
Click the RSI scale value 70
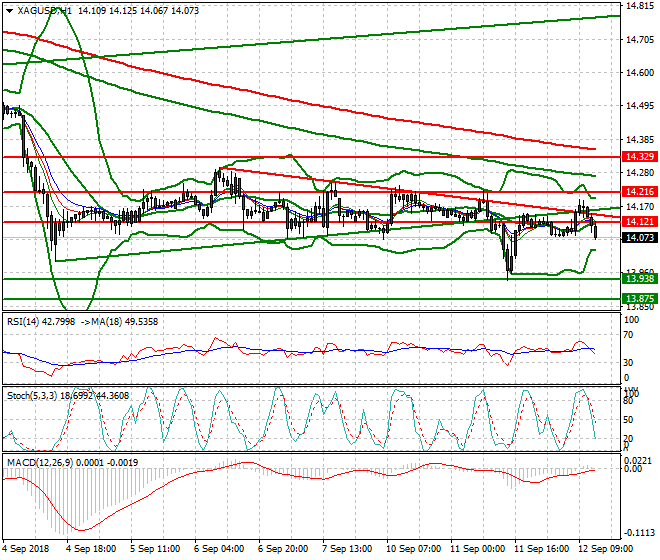[628, 335]
